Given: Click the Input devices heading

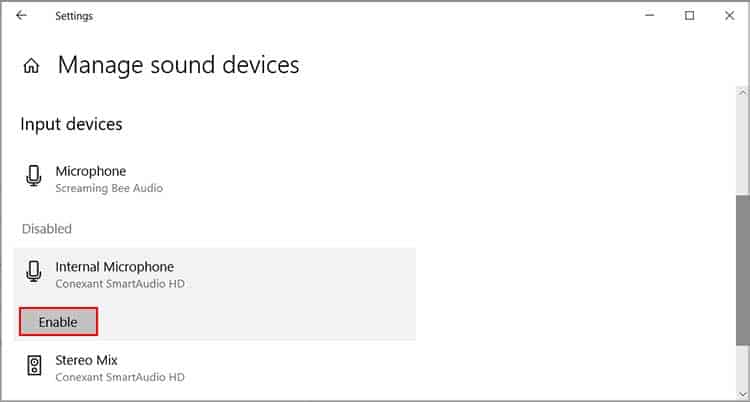Looking at the screenshot, I should pyautogui.click(x=71, y=124).
